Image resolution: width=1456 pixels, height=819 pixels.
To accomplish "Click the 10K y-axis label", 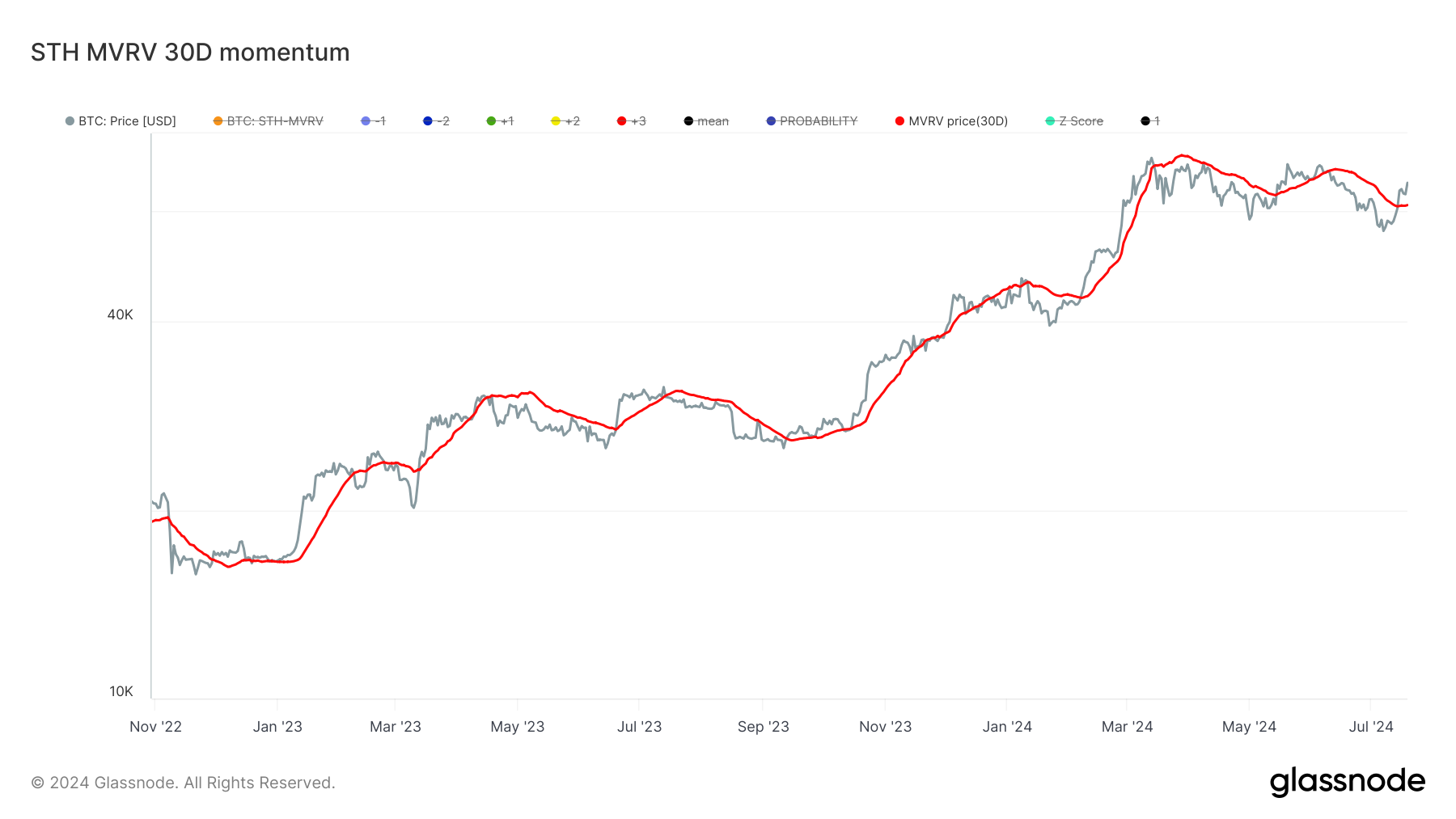I will (x=121, y=691).
